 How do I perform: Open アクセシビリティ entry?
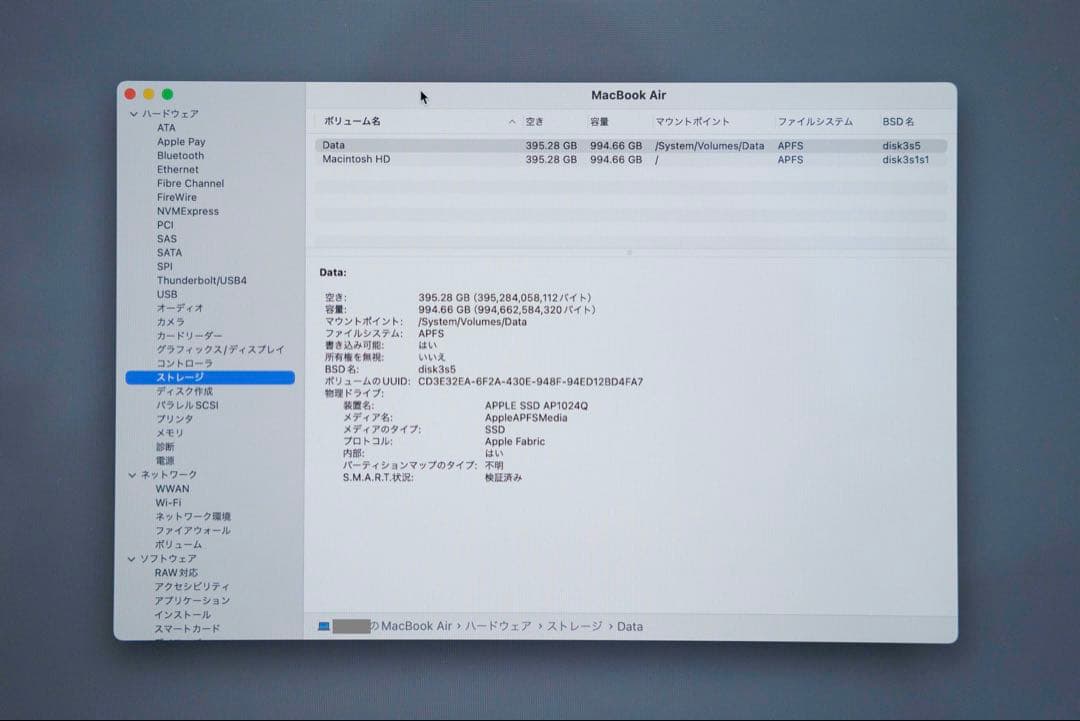[192, 587]
